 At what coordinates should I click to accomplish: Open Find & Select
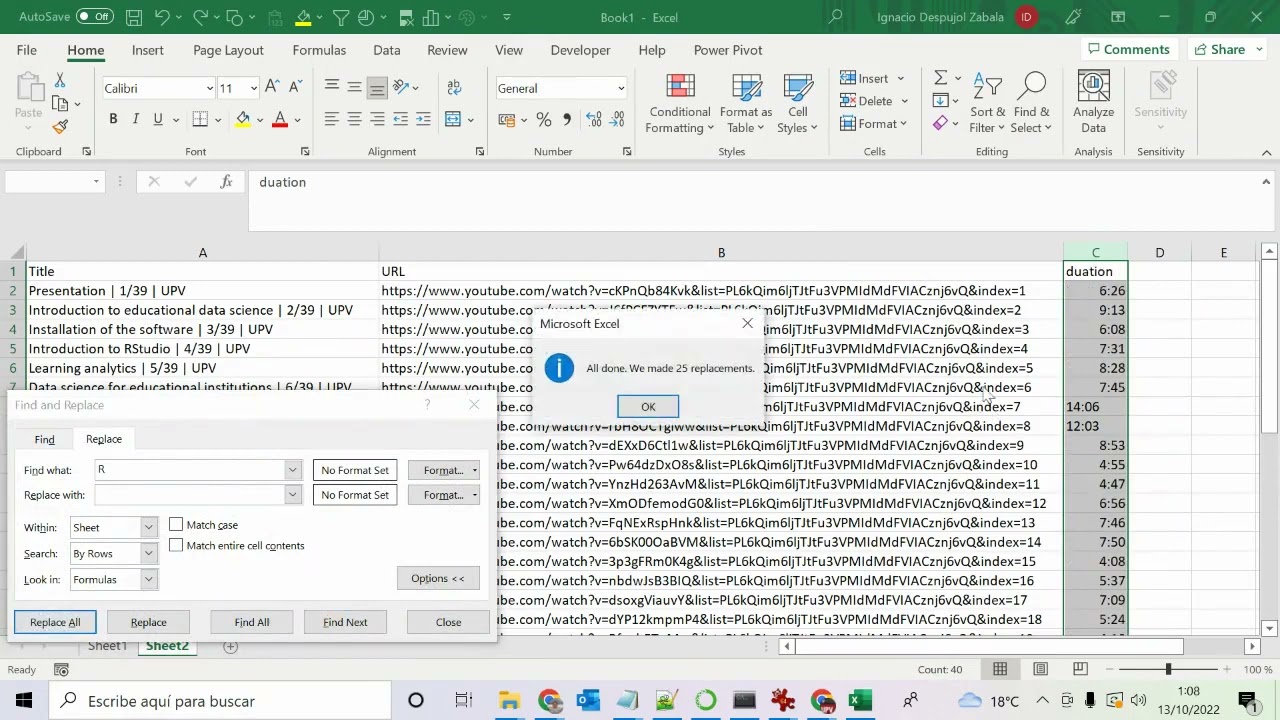click(x=1031, y=105)
